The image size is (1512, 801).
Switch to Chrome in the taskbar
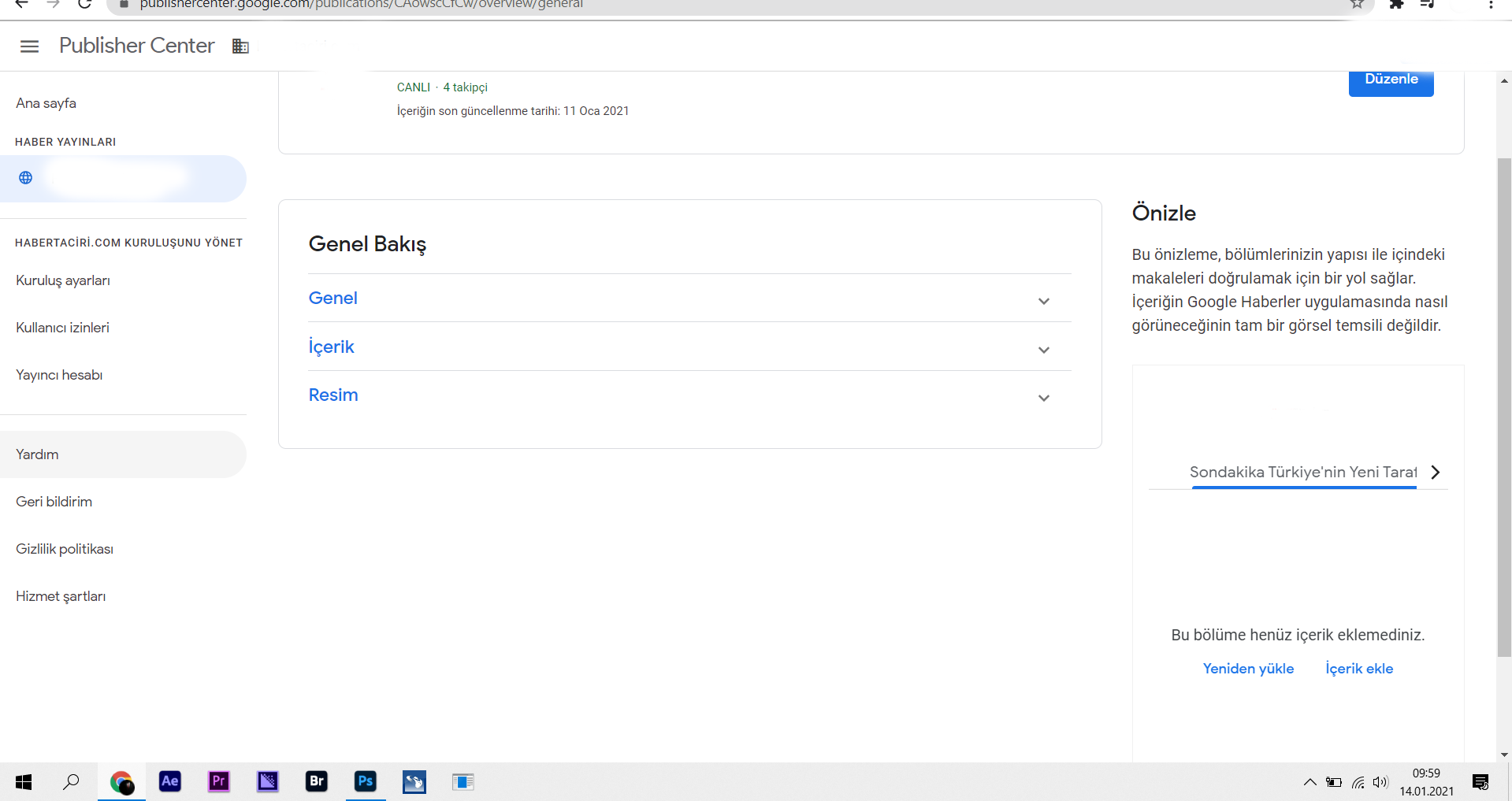pos(121,782)
